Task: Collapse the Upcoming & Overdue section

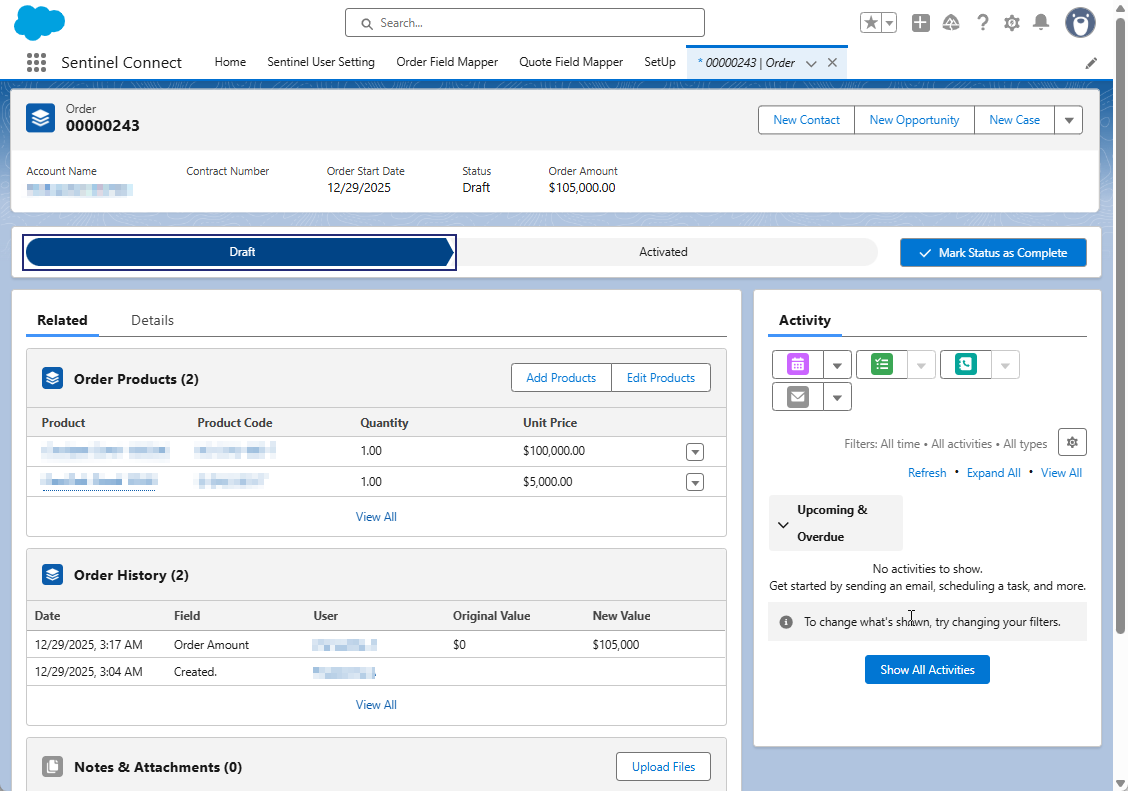Action: pyautogui.click(x=783, y=524)
